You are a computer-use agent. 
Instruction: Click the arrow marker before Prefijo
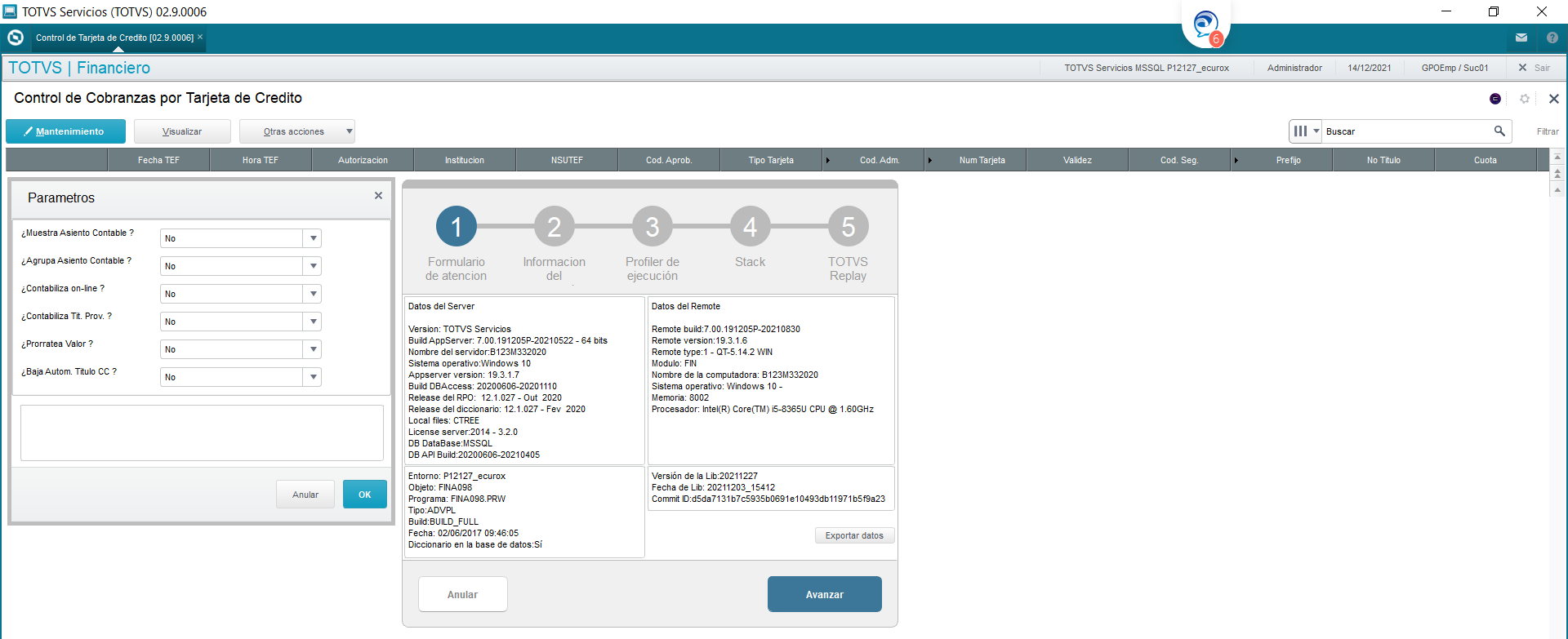pyautogui.click(x=1236, y=160)
